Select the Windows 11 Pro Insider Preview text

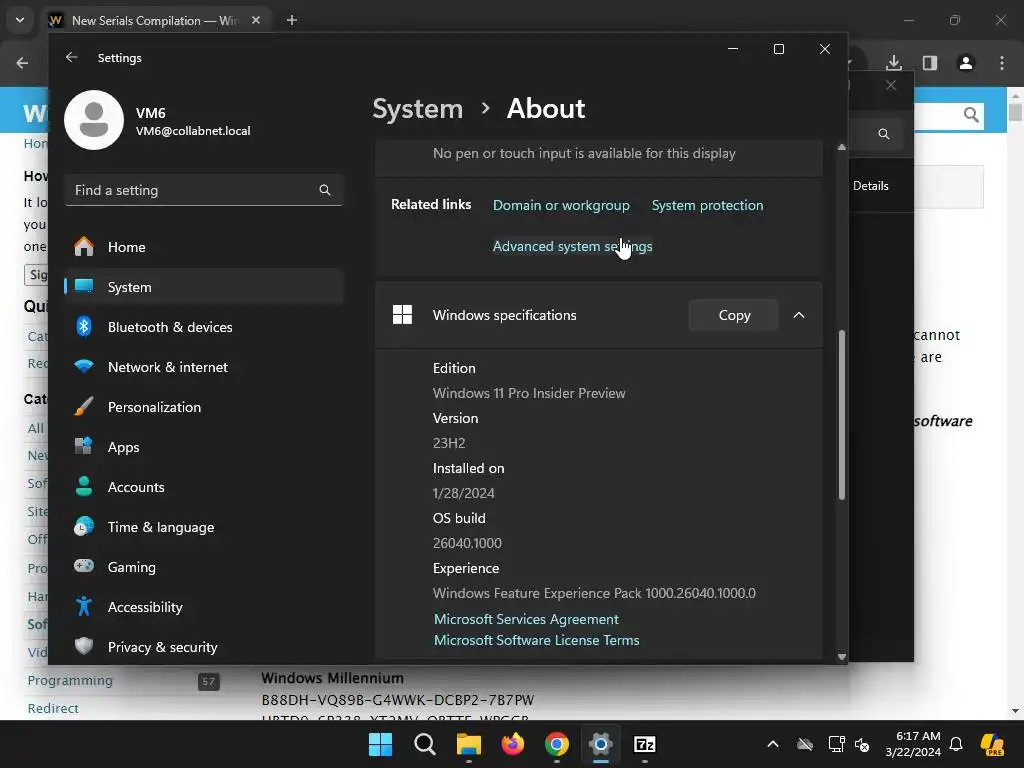pyautogui.click(x=529, y=393)
